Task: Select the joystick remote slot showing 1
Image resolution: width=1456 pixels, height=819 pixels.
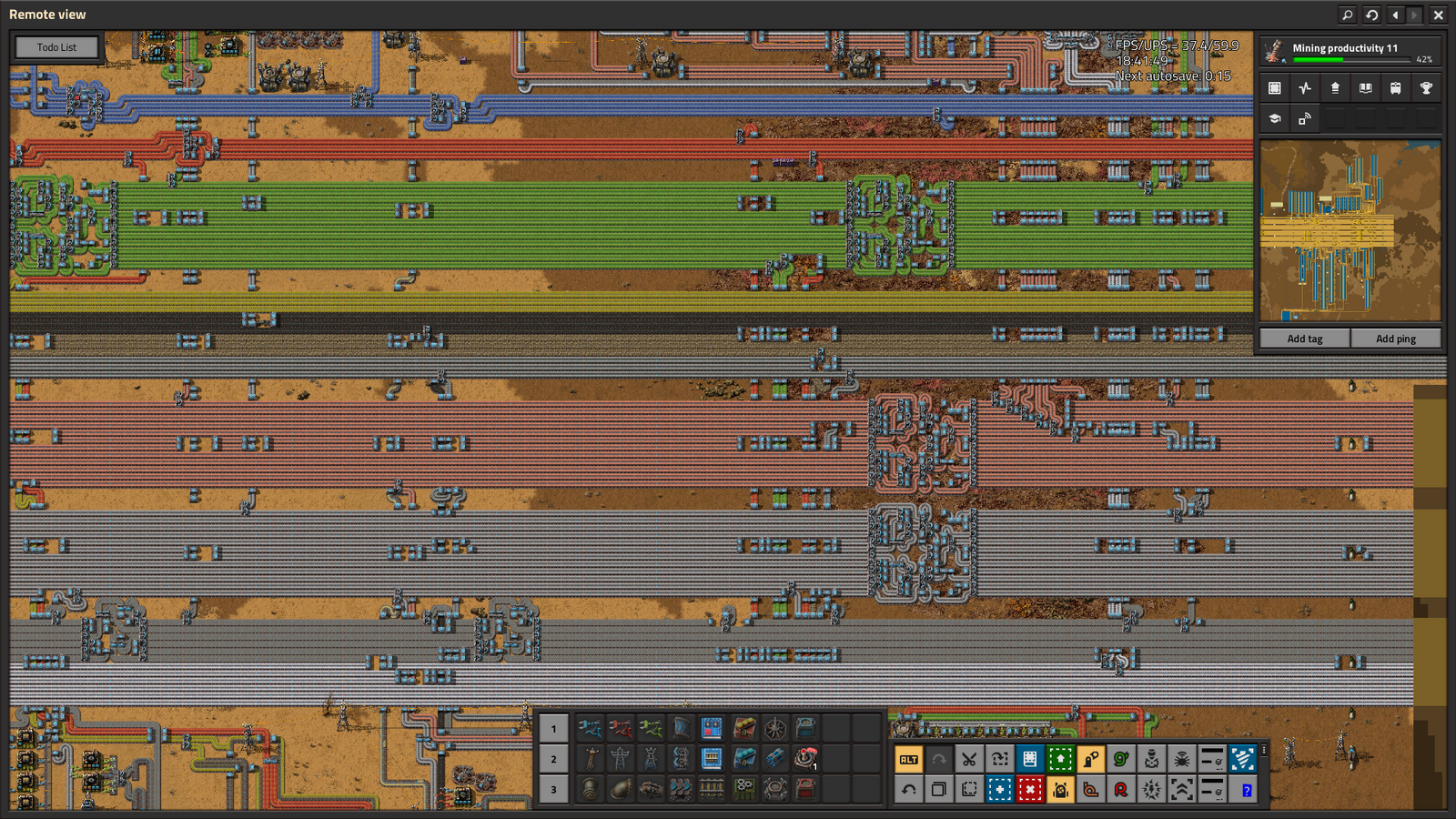Action: [805, 759]
